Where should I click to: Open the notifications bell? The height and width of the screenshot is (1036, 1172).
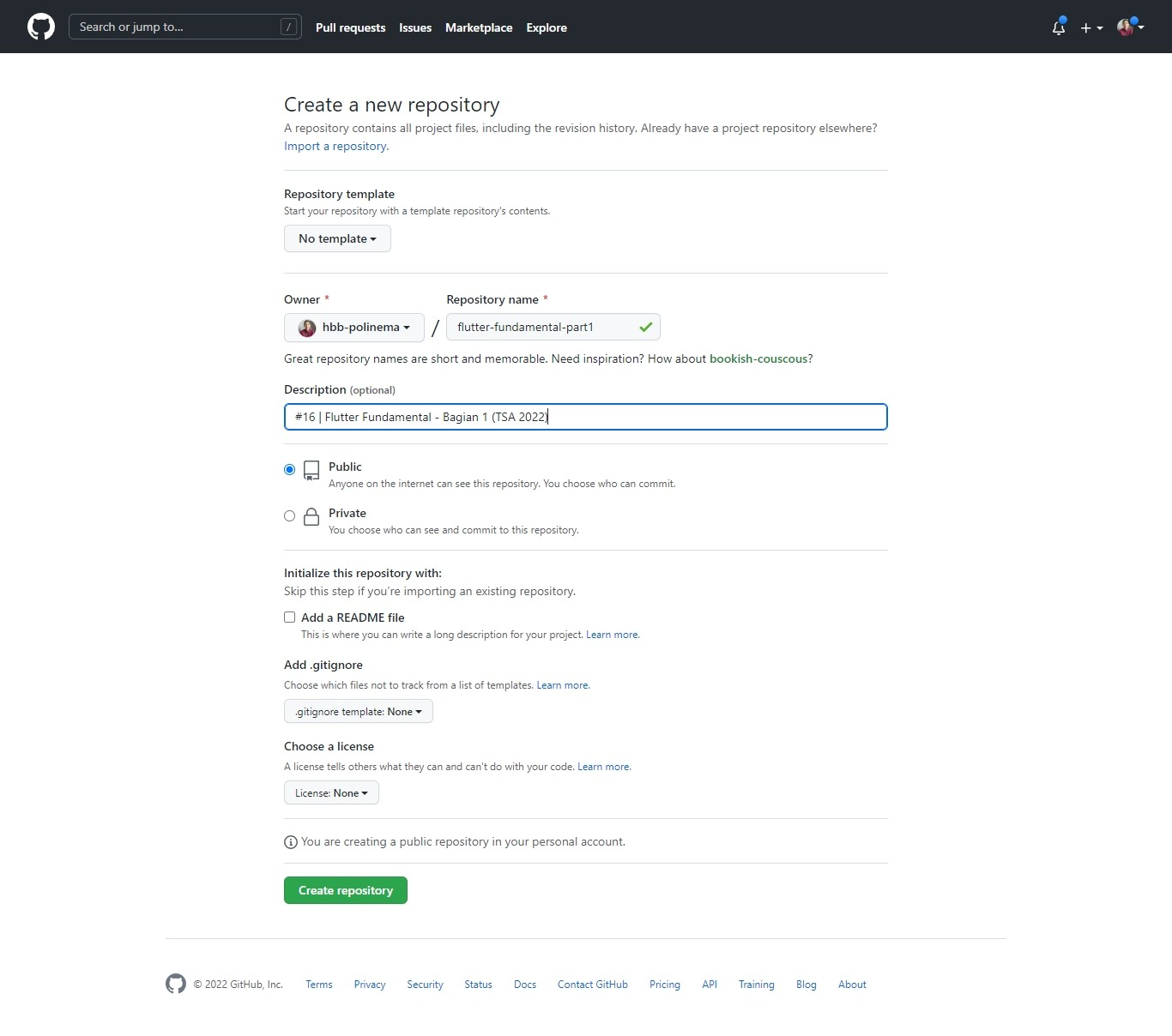pos(1059,27)
